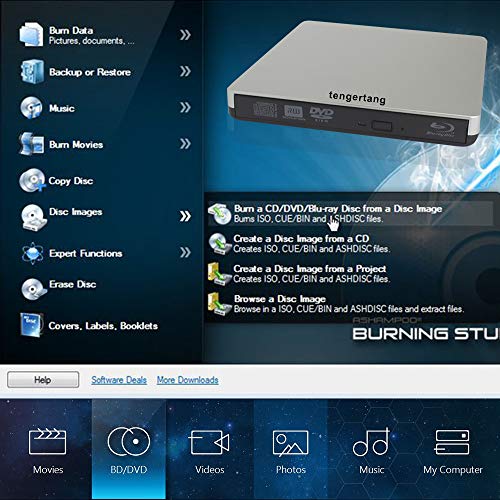Open the Software Deals link
Image resolution: width=500 pixels, height=500 pixels.
(x=119, y=380)
